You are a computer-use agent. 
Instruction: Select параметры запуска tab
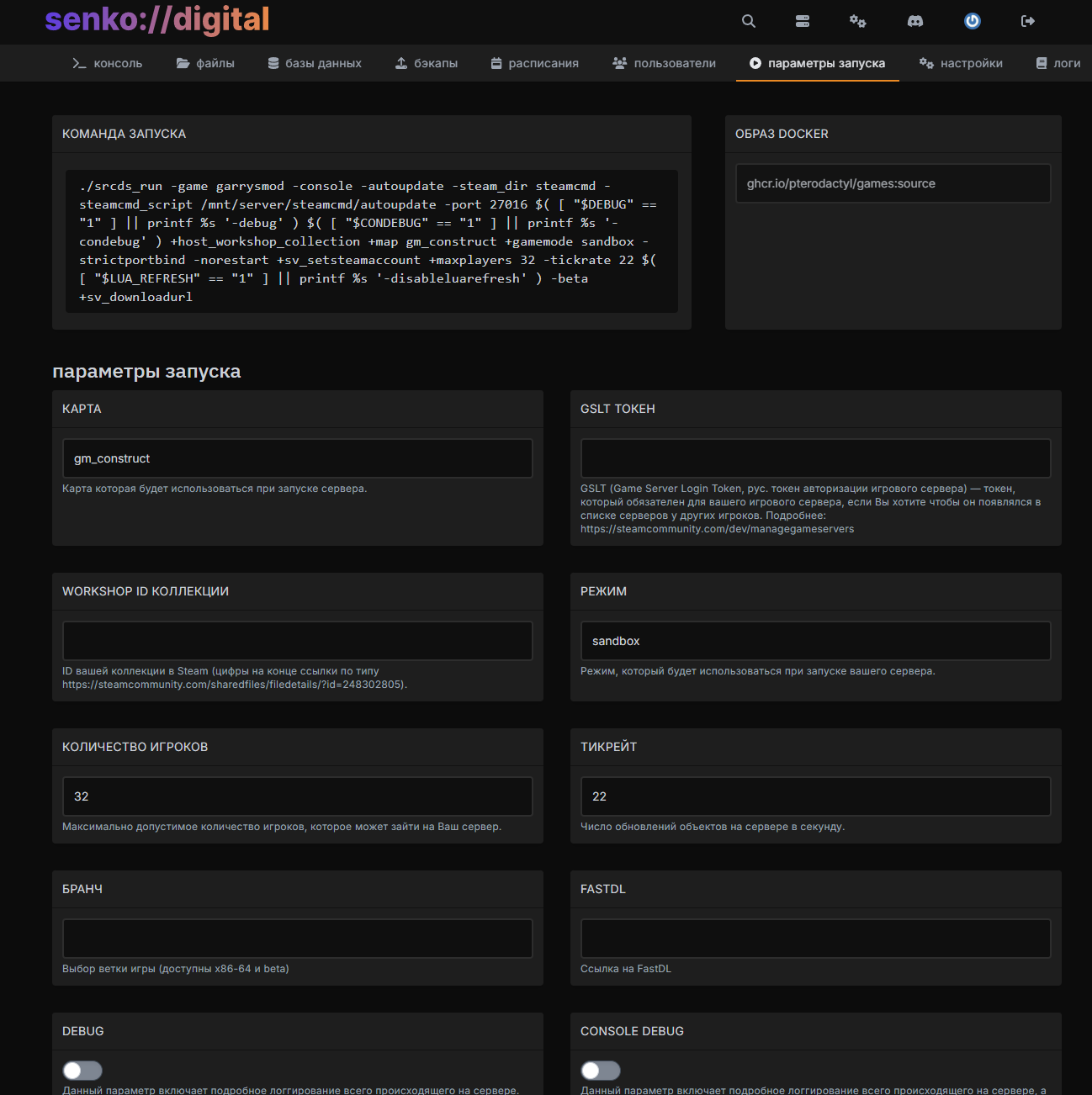(818, 63)
